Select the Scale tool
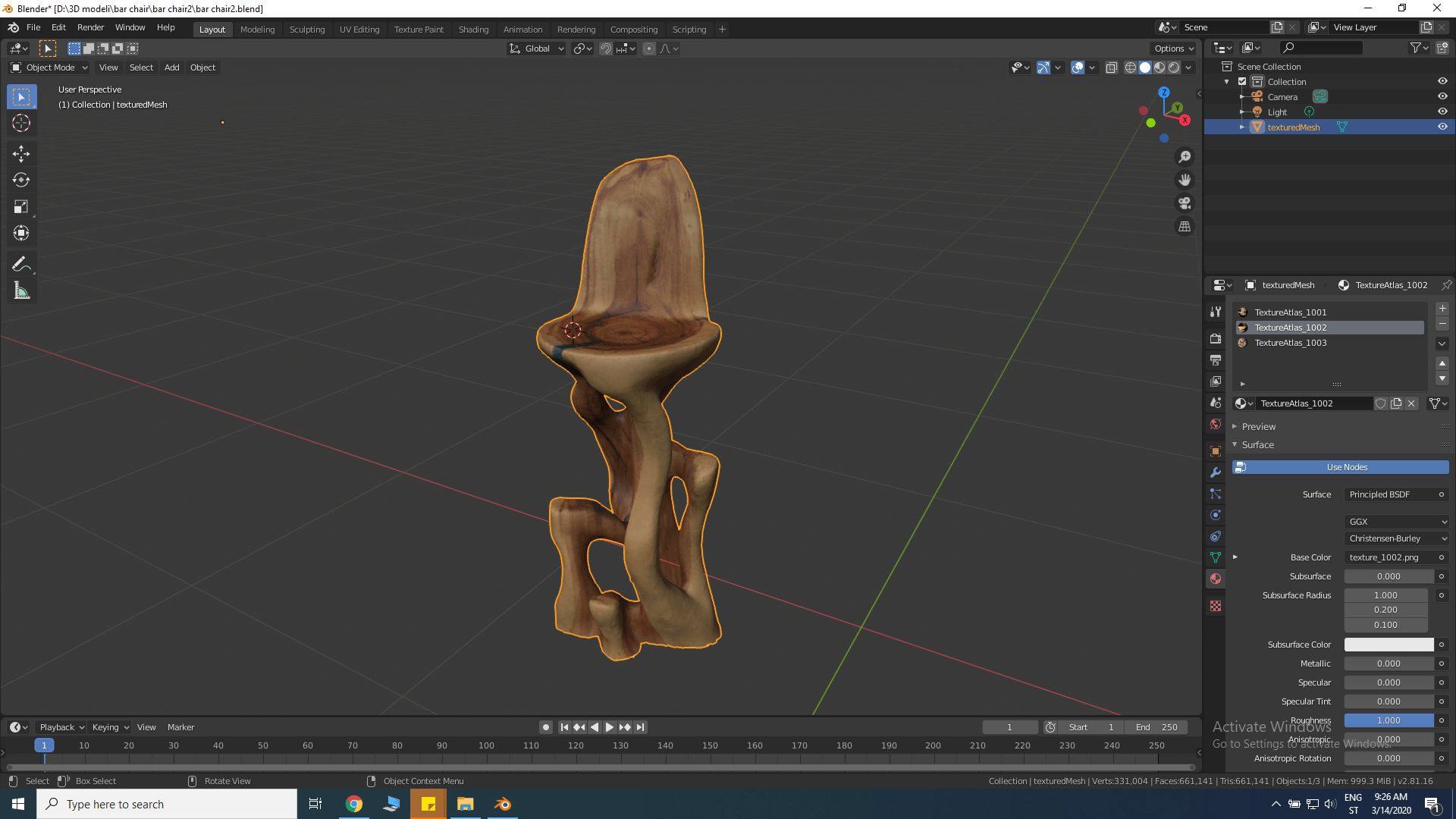 point(21,206)
